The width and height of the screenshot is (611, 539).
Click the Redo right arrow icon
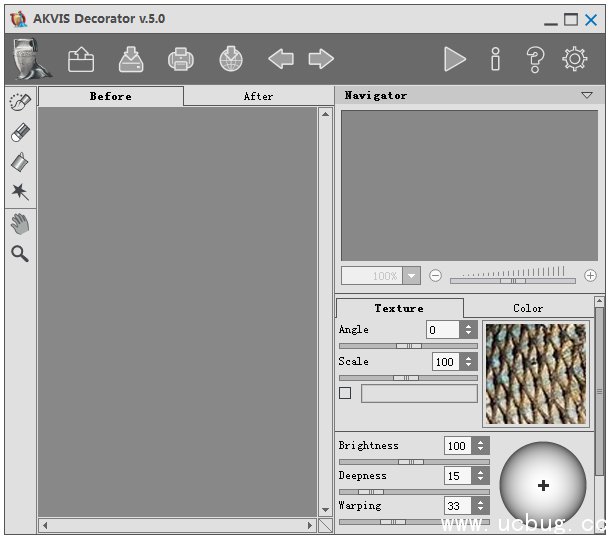tap(321, 60)
